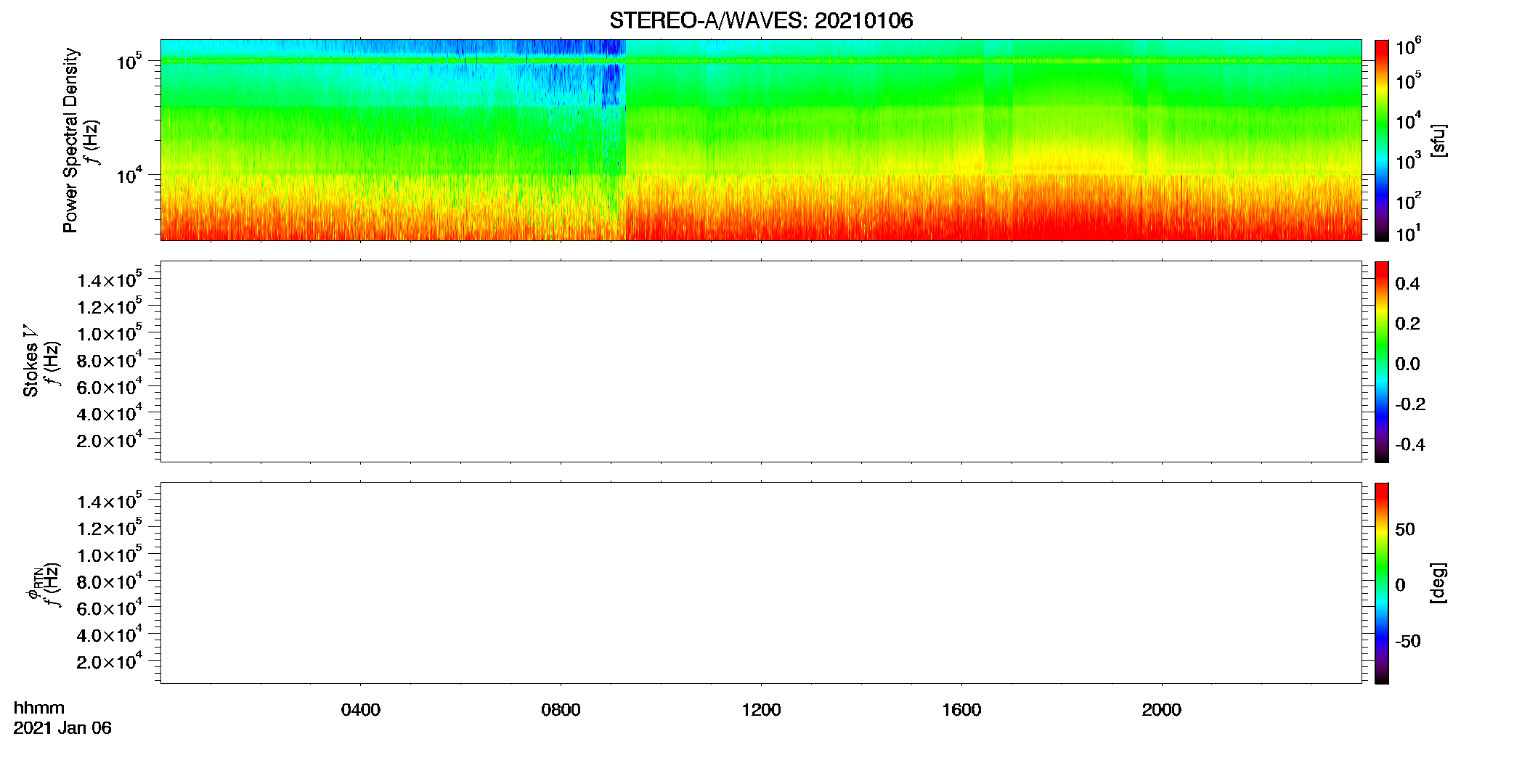
Task: Click the [sfu] unit label
Action: [1438, 140]
